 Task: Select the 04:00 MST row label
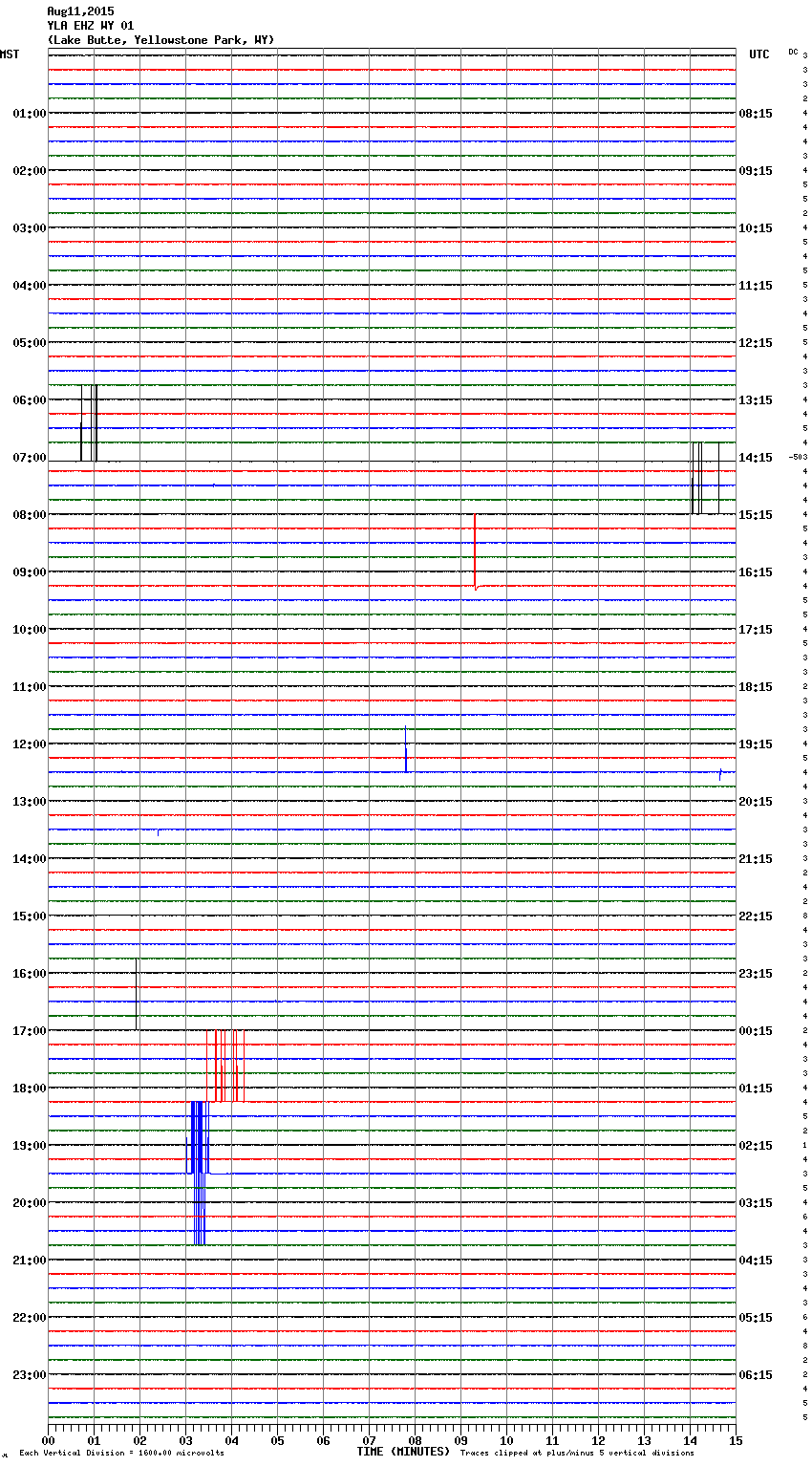coord(30,286)
